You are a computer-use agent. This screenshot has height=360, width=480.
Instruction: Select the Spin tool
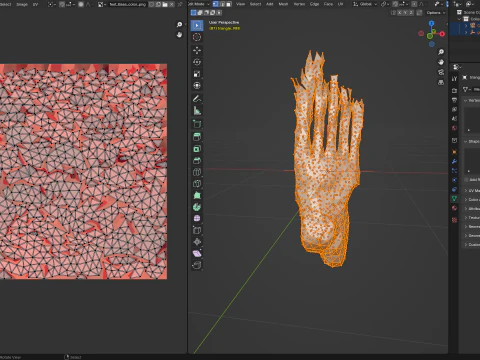click(197, 207)
